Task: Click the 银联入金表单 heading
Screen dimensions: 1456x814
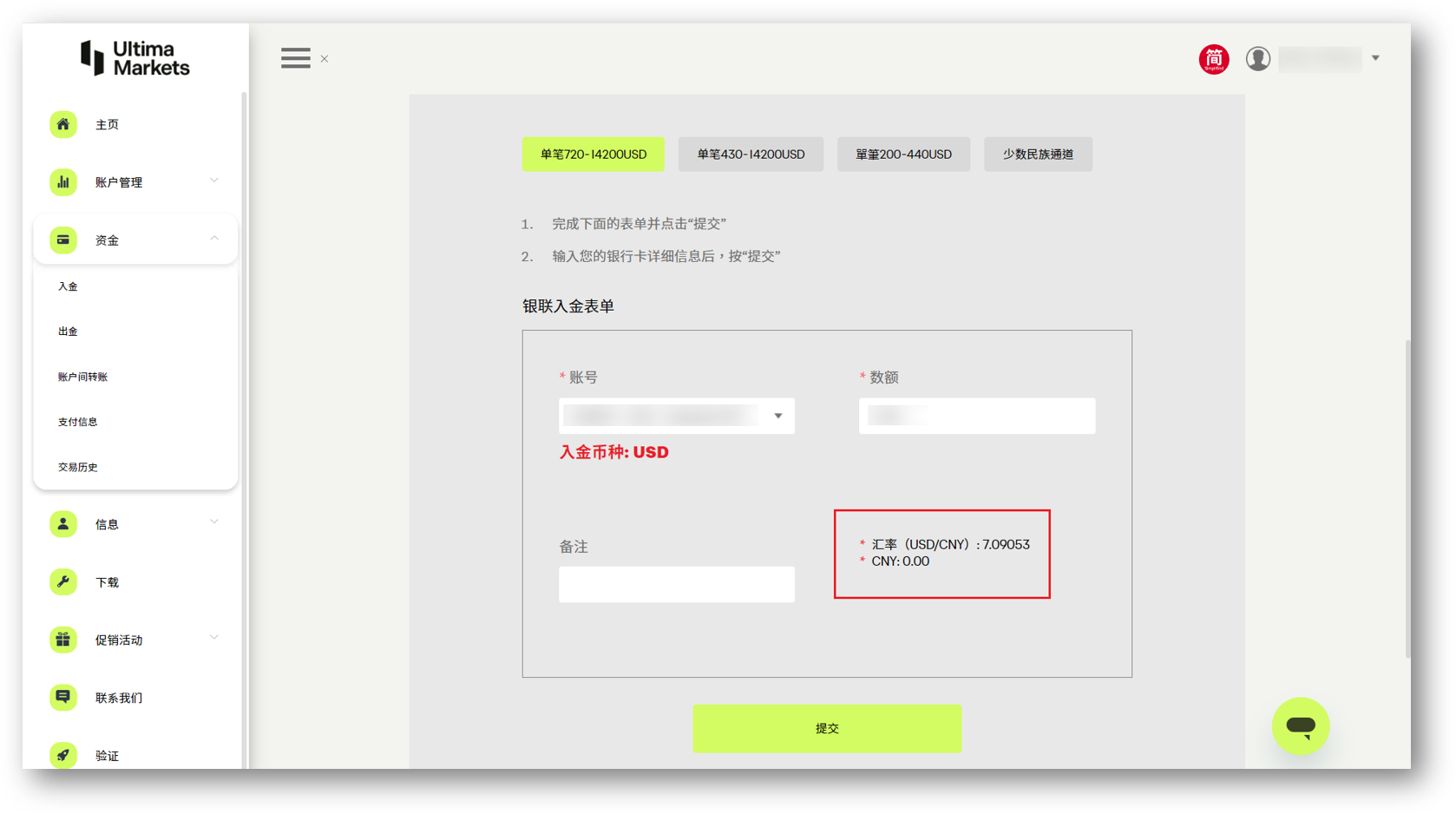Action: click(x=568, y=306)
